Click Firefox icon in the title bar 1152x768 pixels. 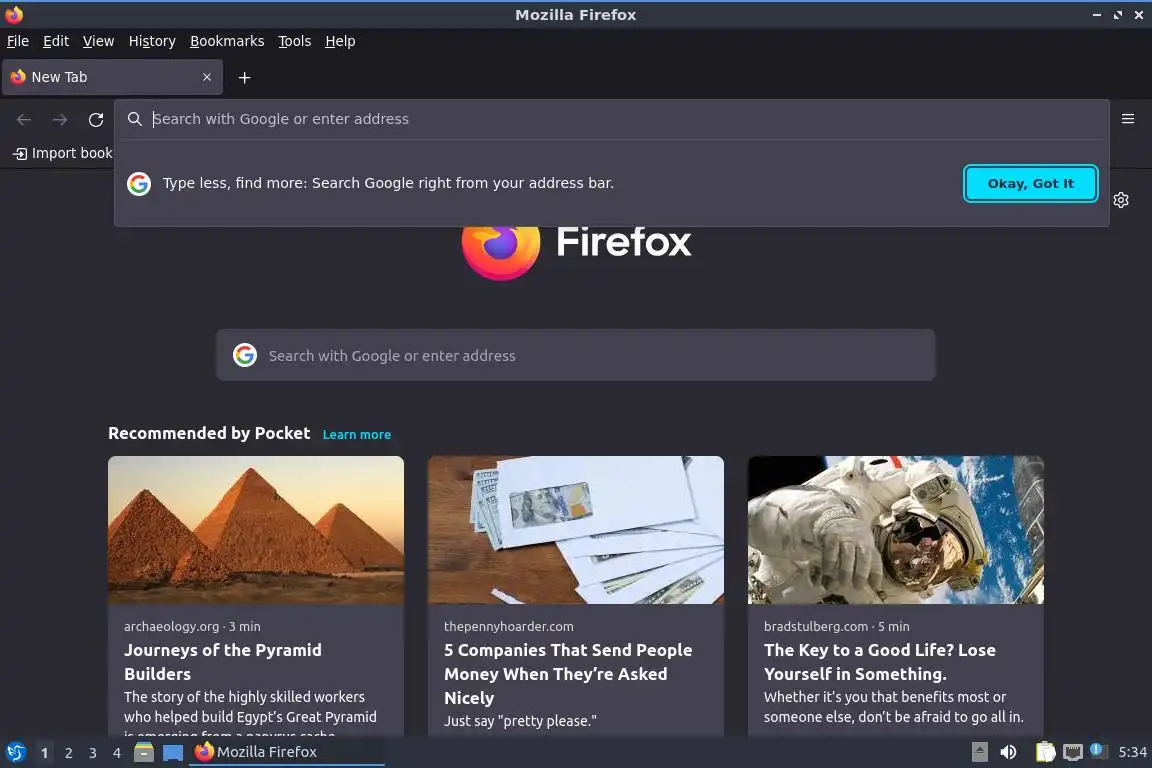[14, 15]
